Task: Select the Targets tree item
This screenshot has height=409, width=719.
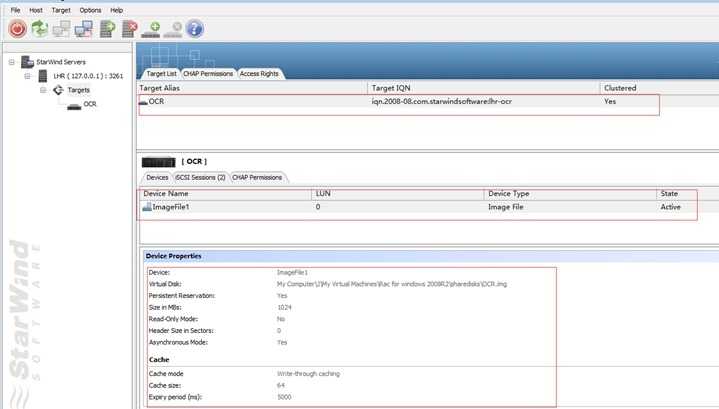Action: [x=78, y=90]
